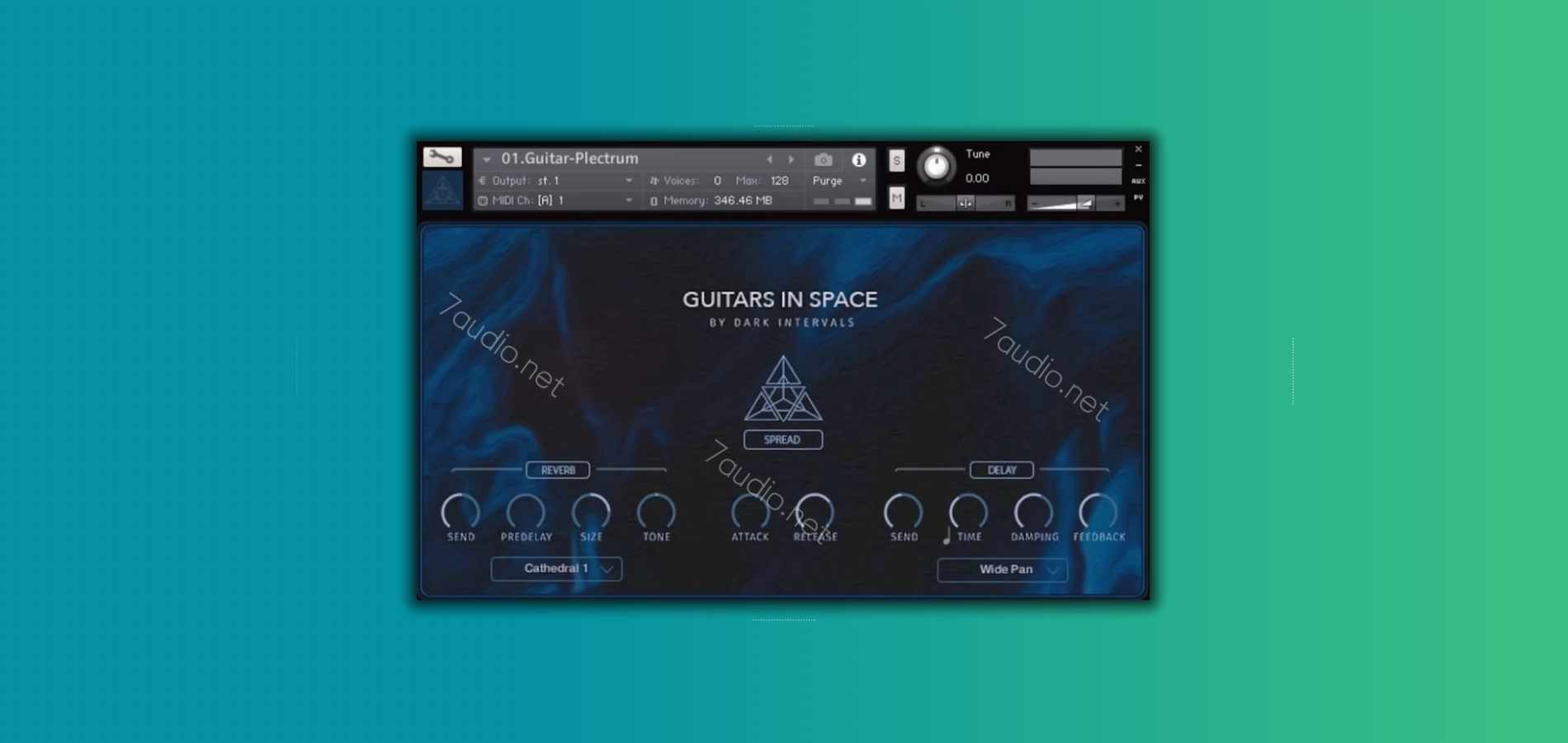This screenshot has height=743, width=1568.
Task: Click the Max voices value 128
Action: click(779, 181)
